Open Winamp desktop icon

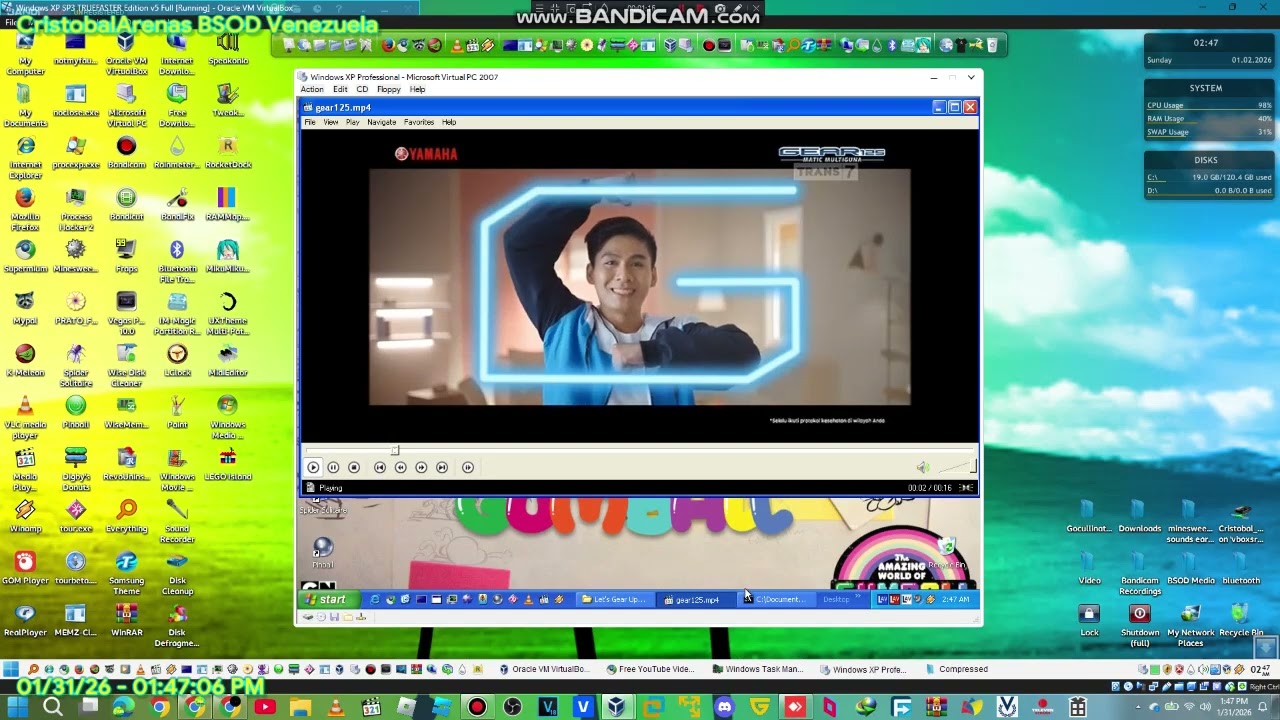point(25,516)
